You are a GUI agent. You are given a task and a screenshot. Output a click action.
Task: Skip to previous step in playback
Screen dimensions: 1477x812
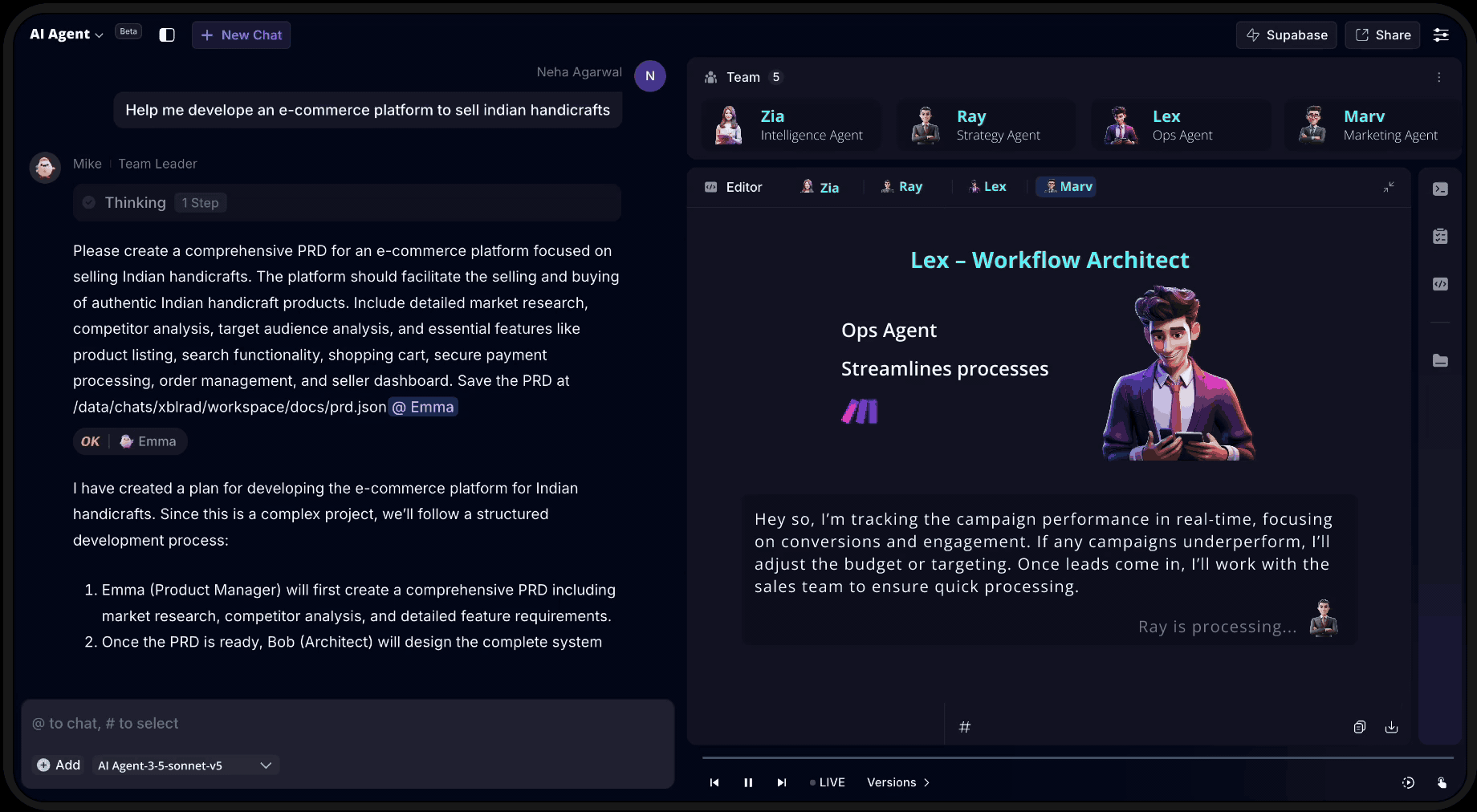[714, 782]
